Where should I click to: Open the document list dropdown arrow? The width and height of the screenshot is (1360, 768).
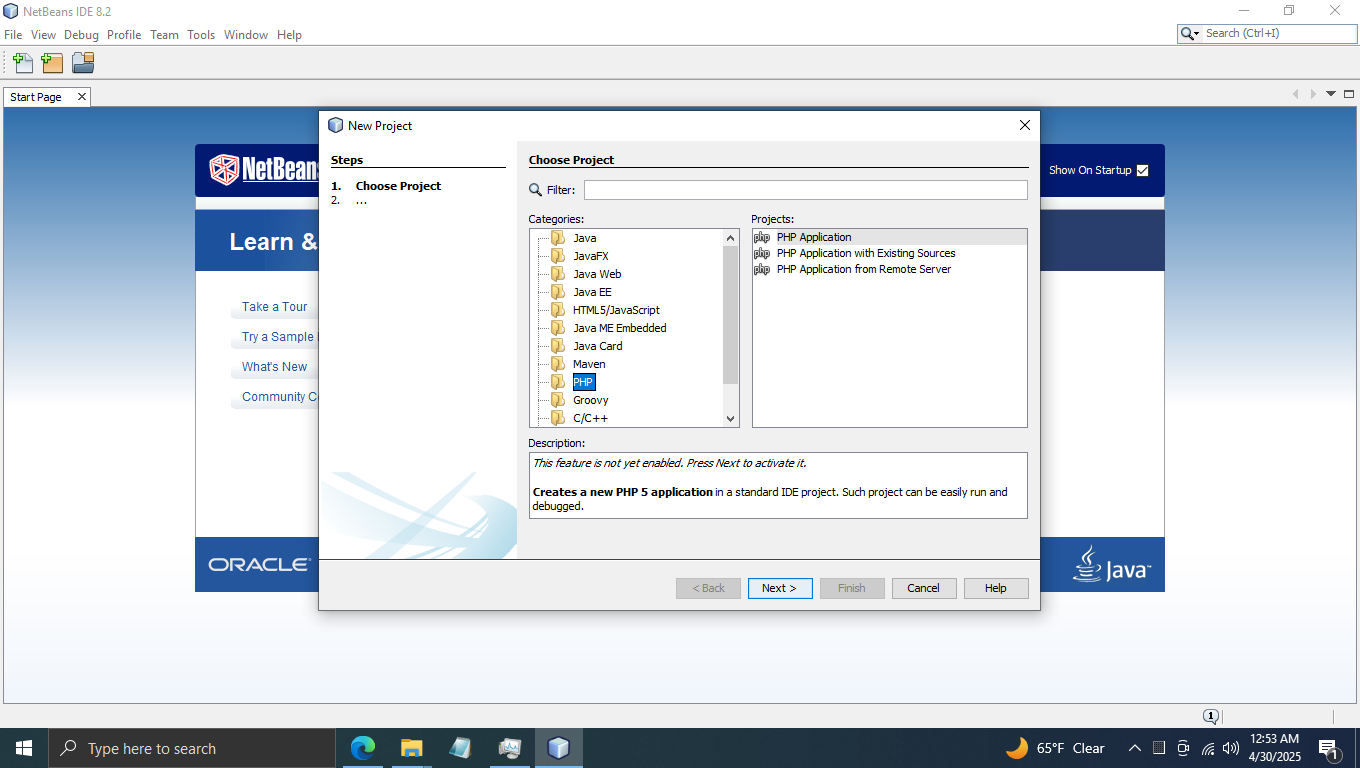tap(1331, 94)
